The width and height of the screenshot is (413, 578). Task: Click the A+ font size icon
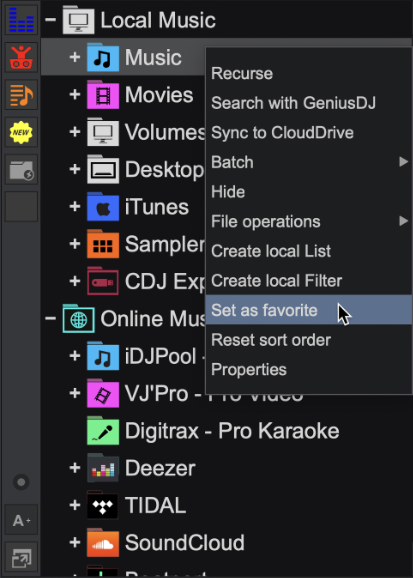click(21, 520)
